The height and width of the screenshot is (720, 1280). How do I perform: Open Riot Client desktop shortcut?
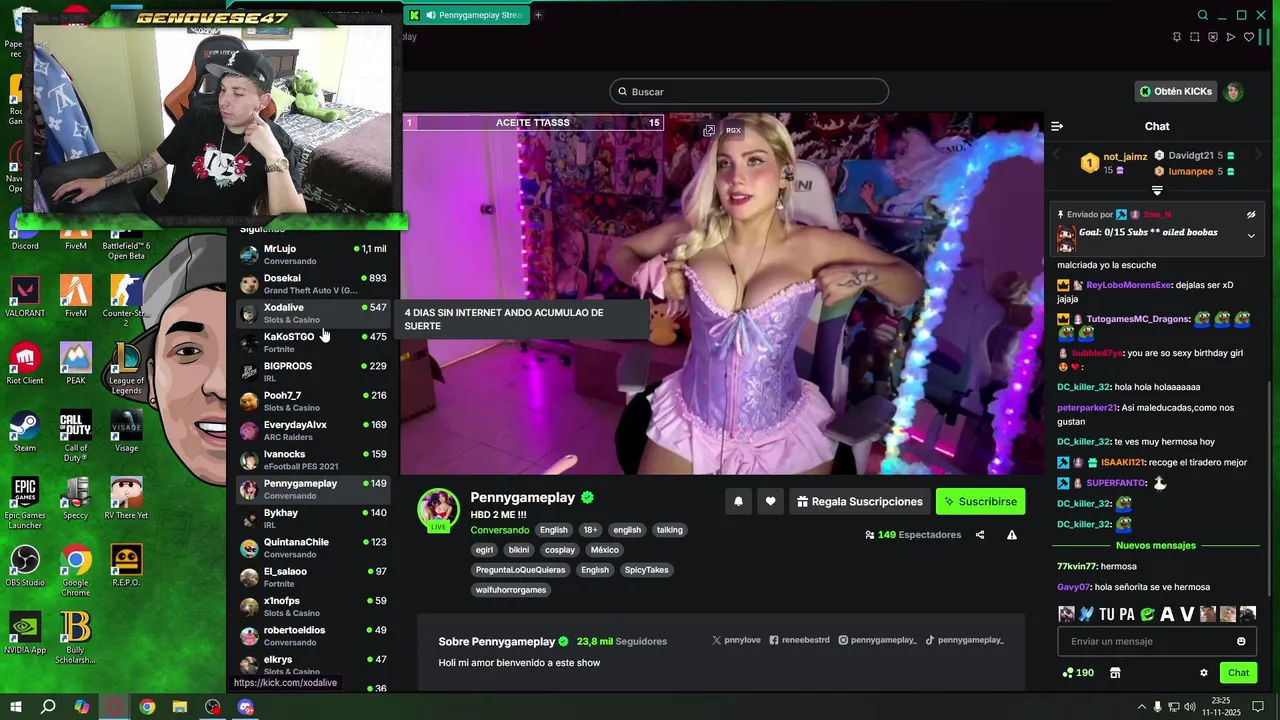tap(25, 365)
